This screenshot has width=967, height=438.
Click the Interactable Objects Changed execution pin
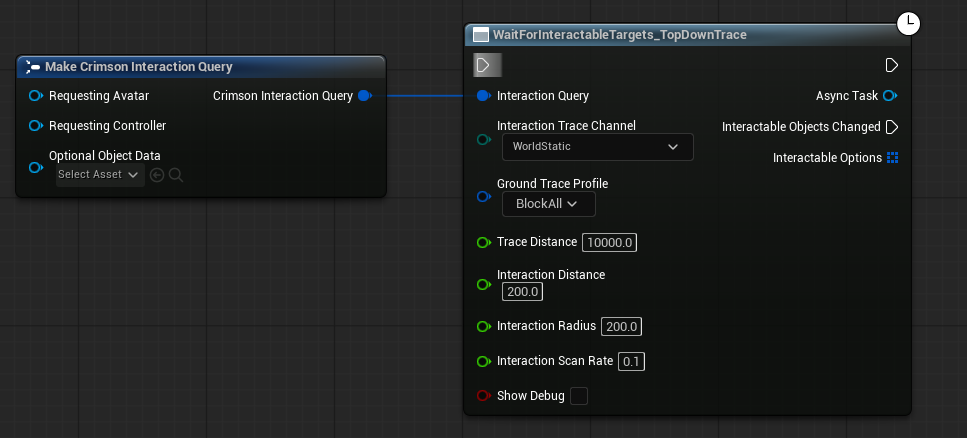point(891,127)
